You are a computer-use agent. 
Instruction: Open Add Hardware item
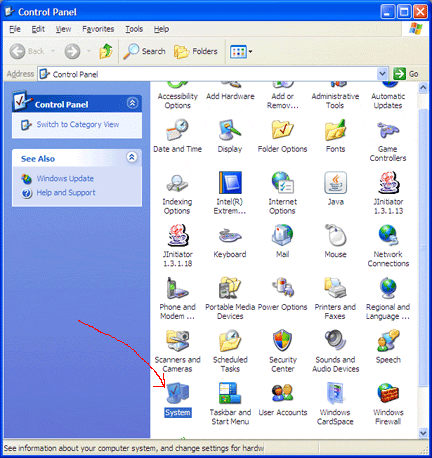click(230, 91)
